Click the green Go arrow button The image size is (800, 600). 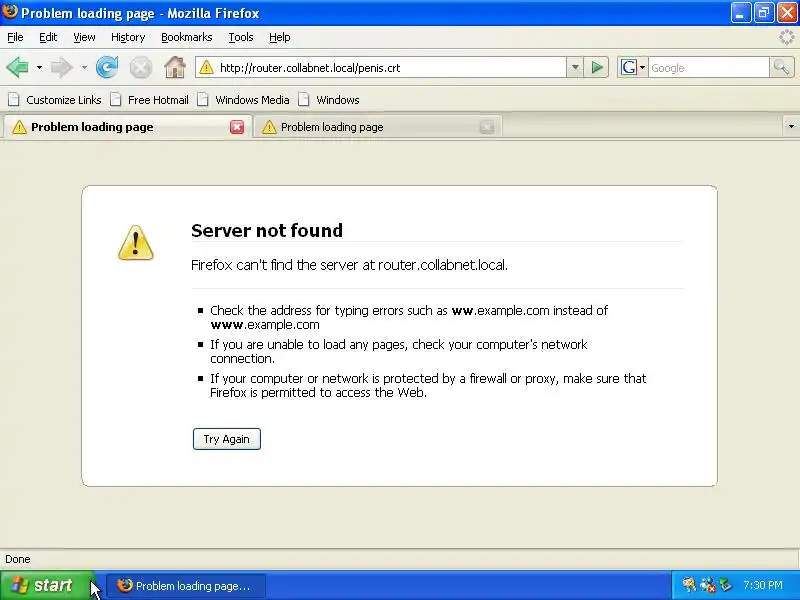coord(596,67)
